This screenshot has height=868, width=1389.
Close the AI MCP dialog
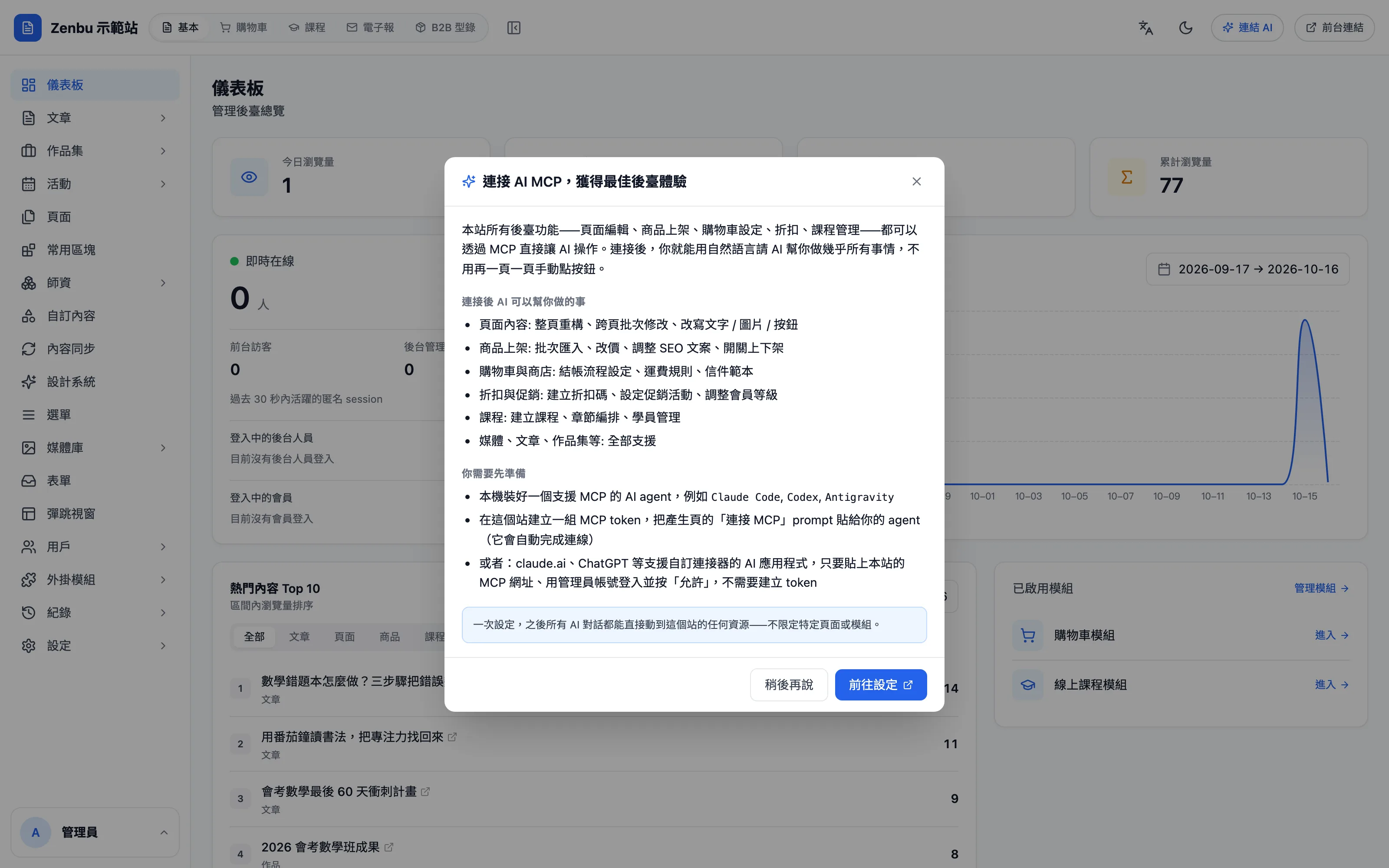click(x=917, y=181)
